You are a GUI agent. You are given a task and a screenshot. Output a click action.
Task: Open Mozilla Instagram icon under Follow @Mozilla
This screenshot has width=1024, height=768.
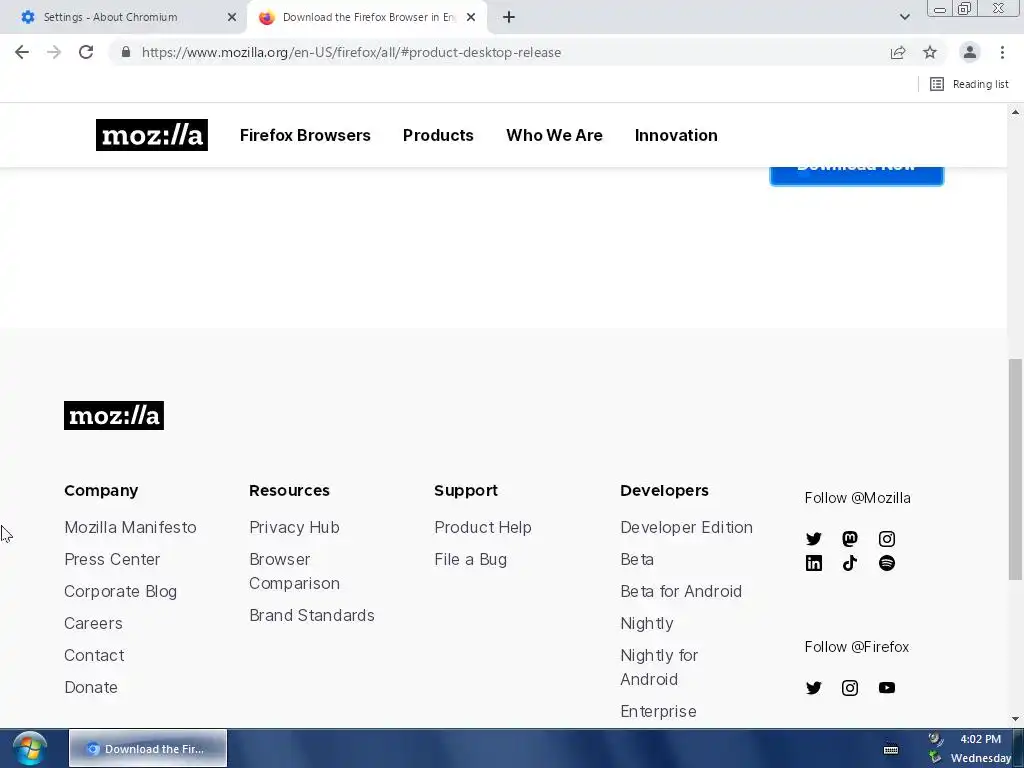coord(886,539)
